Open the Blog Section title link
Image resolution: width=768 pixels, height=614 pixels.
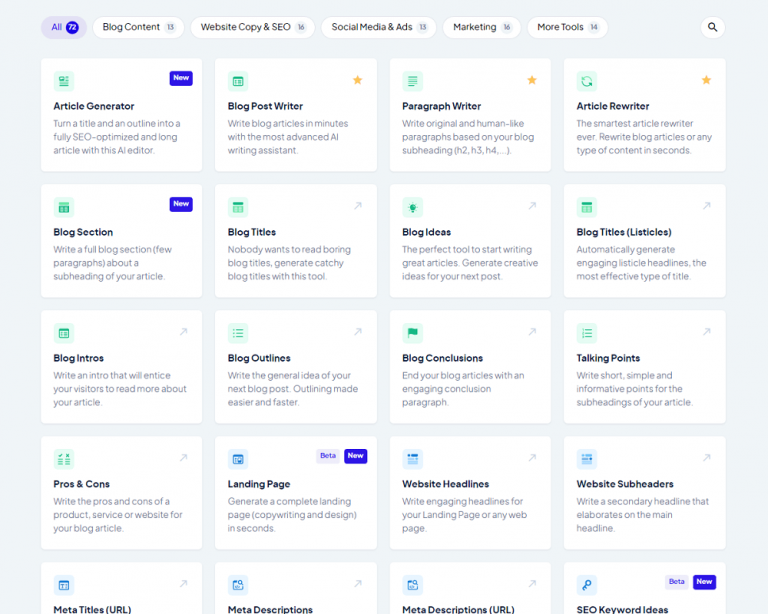(x=83, y=232)
